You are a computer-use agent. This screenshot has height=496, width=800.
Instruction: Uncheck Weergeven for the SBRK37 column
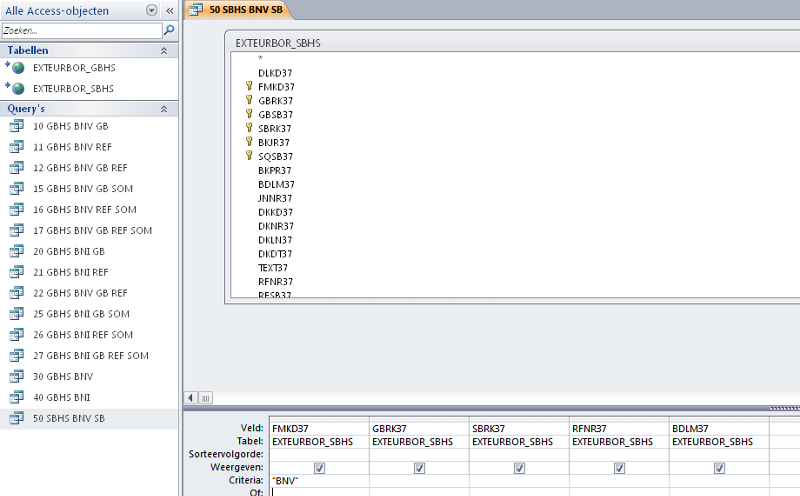click(x=519, y=467)
